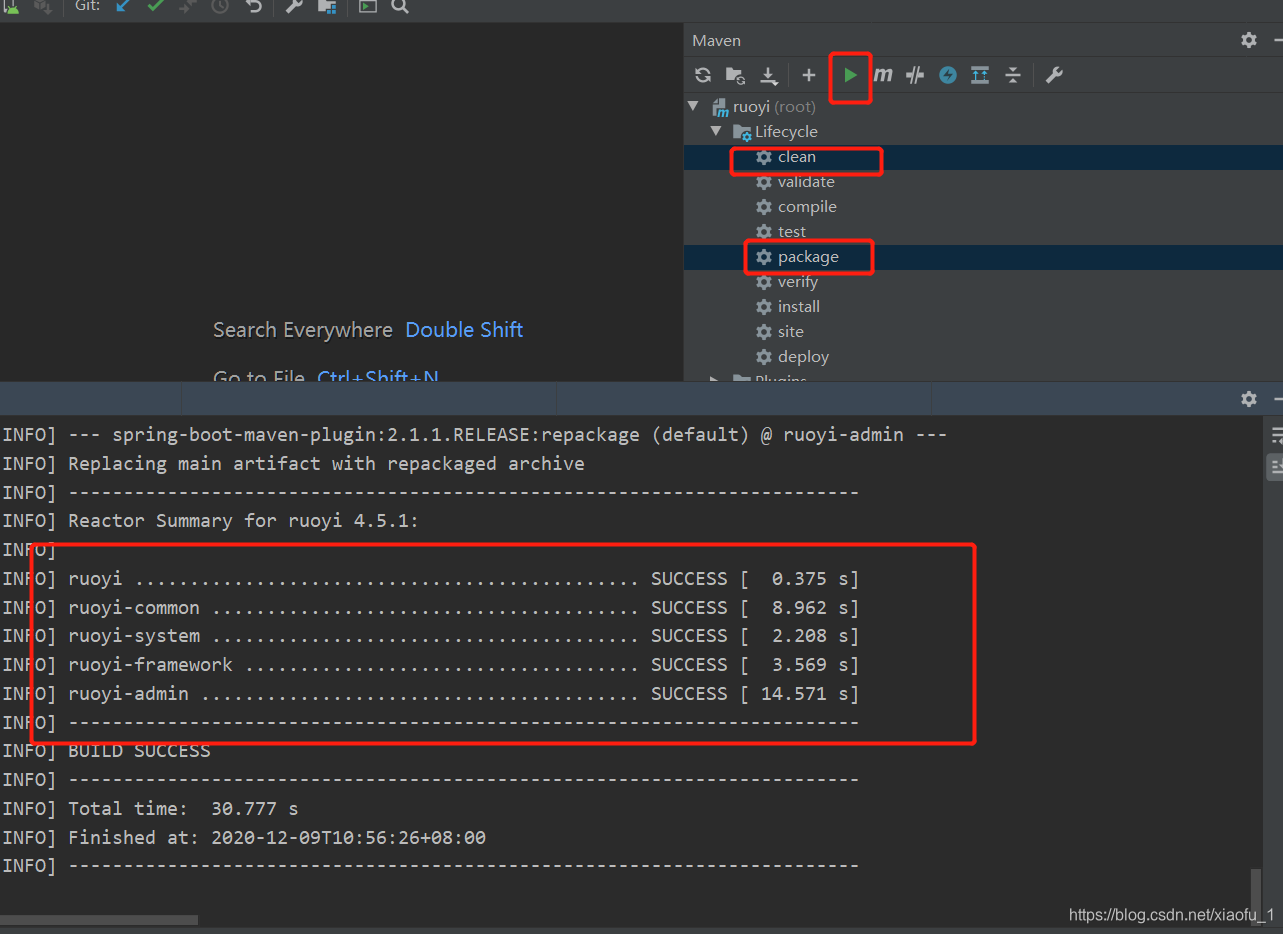Show Maven dependencies diagram

pyautogui.click(x=980, y=75)
